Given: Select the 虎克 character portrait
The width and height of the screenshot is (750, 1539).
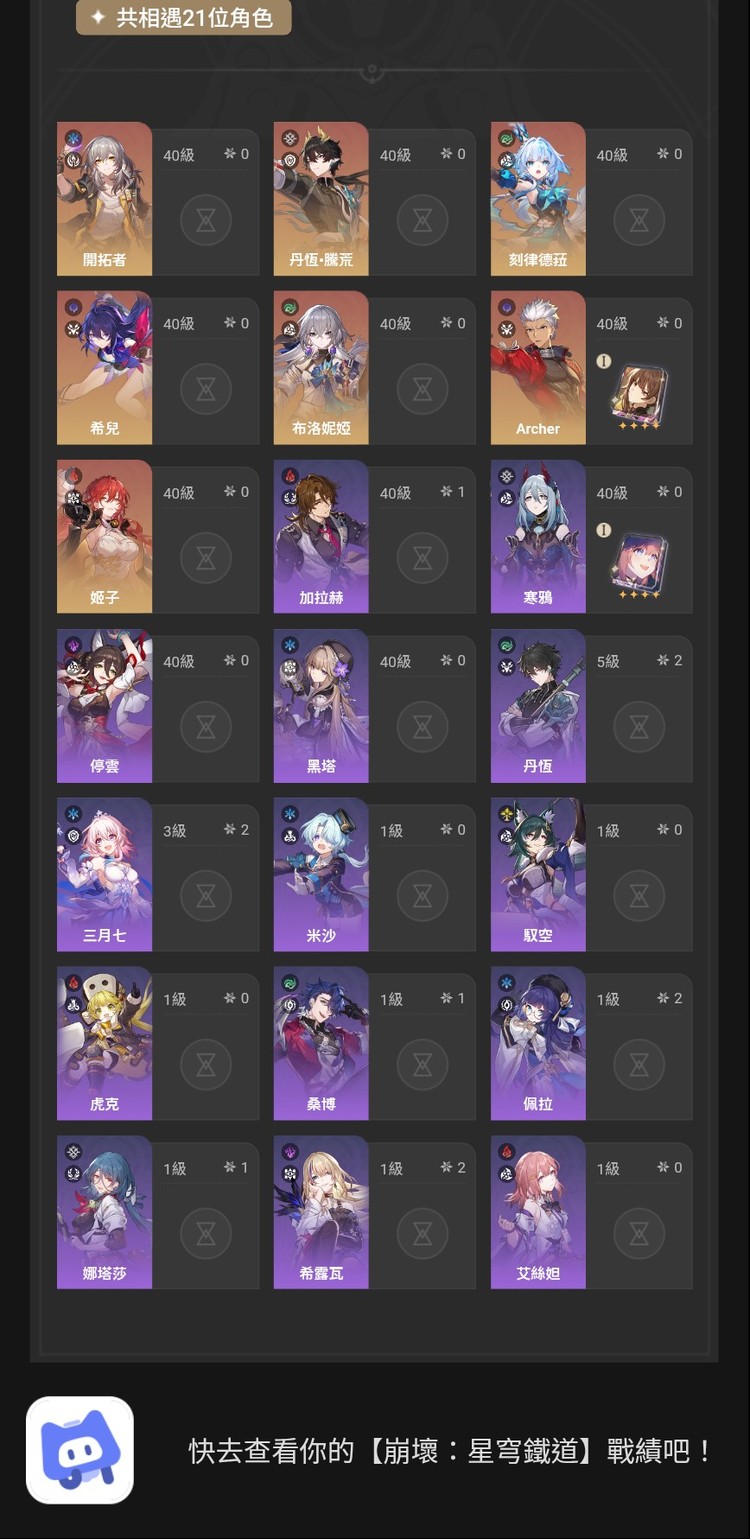Looking at the screenshot, I should 105,1043.
